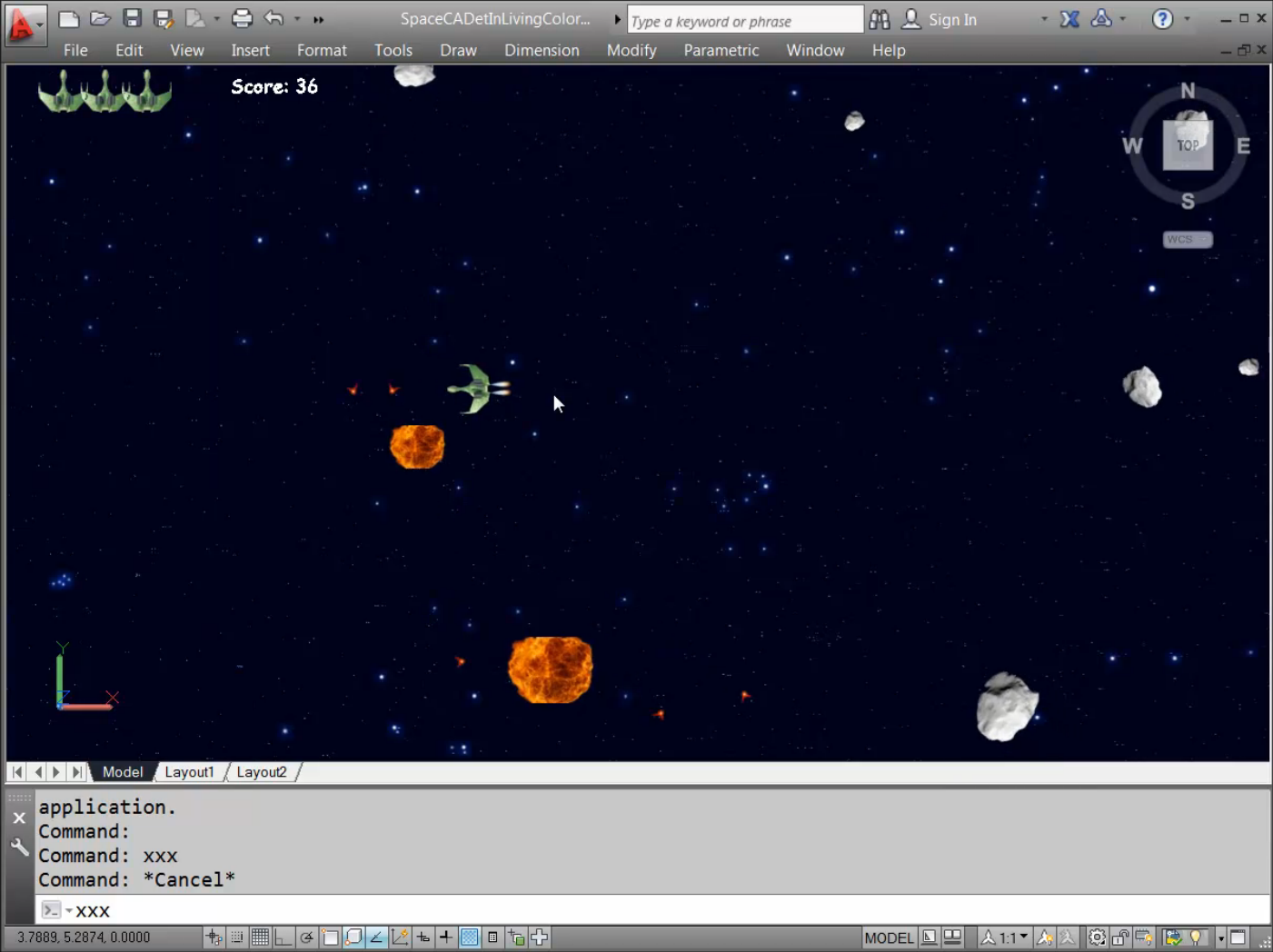Open the wrench customize icon beside command line

(x=19, y=848)
